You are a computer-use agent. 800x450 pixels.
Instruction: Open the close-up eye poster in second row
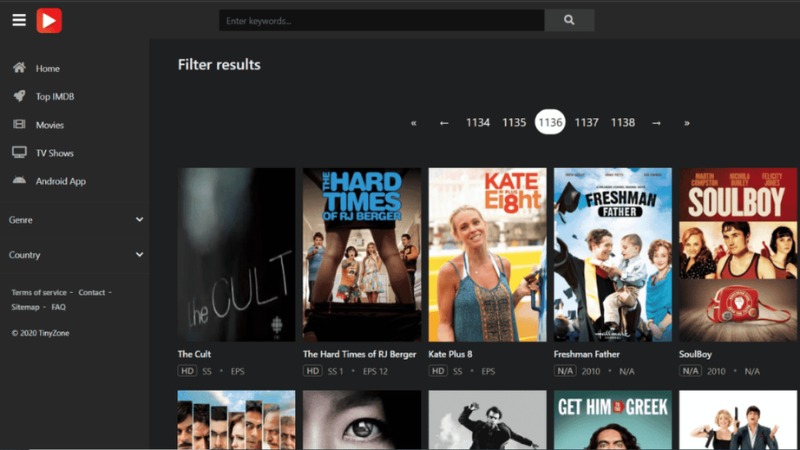(x=362, y=420)
